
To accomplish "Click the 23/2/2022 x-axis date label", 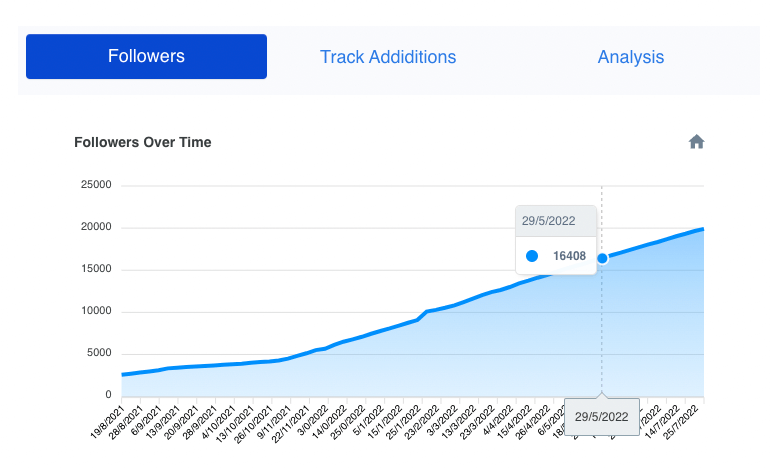I will coord(422,422).
